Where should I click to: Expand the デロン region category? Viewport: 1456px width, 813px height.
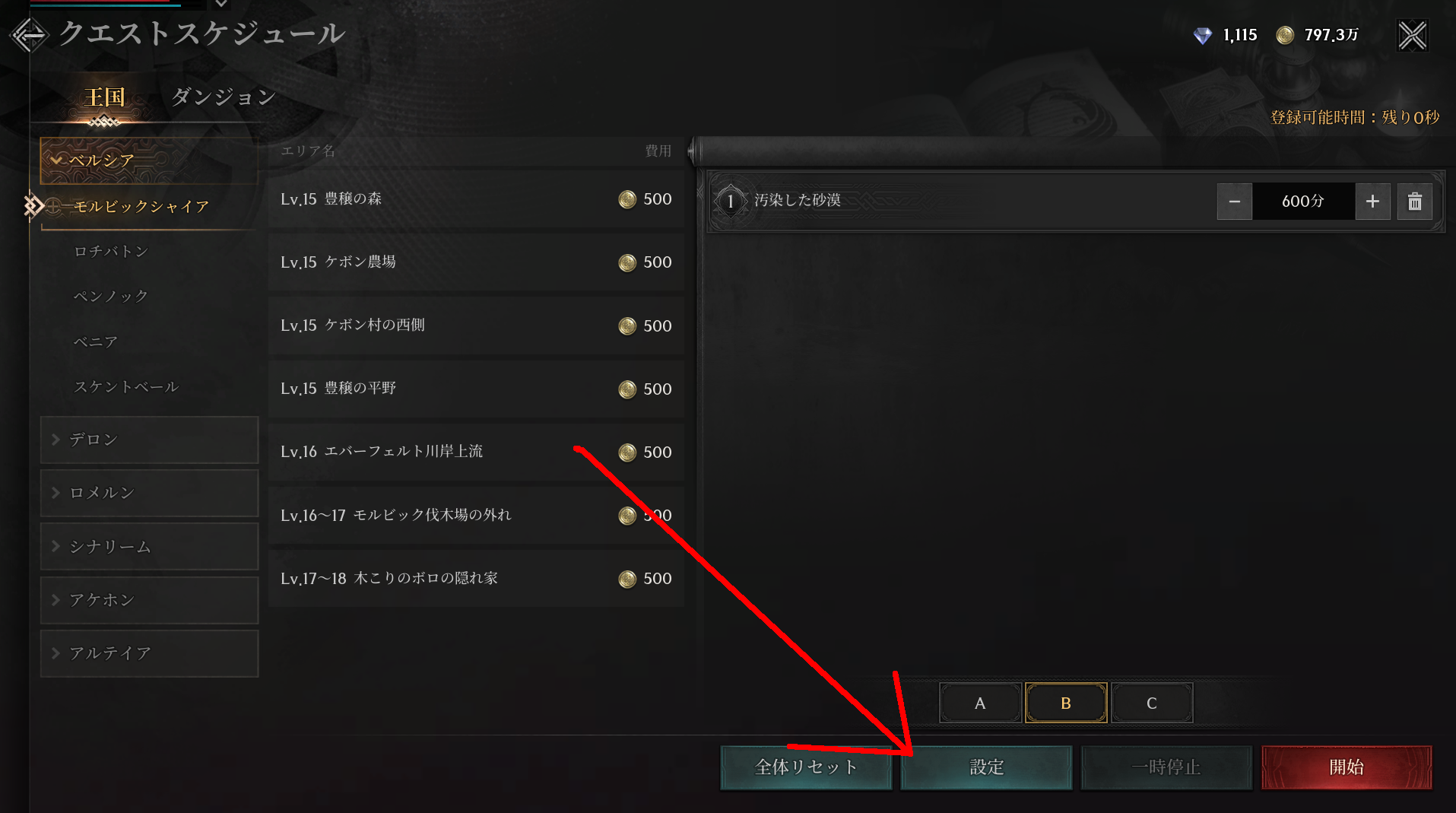[149, 440]
